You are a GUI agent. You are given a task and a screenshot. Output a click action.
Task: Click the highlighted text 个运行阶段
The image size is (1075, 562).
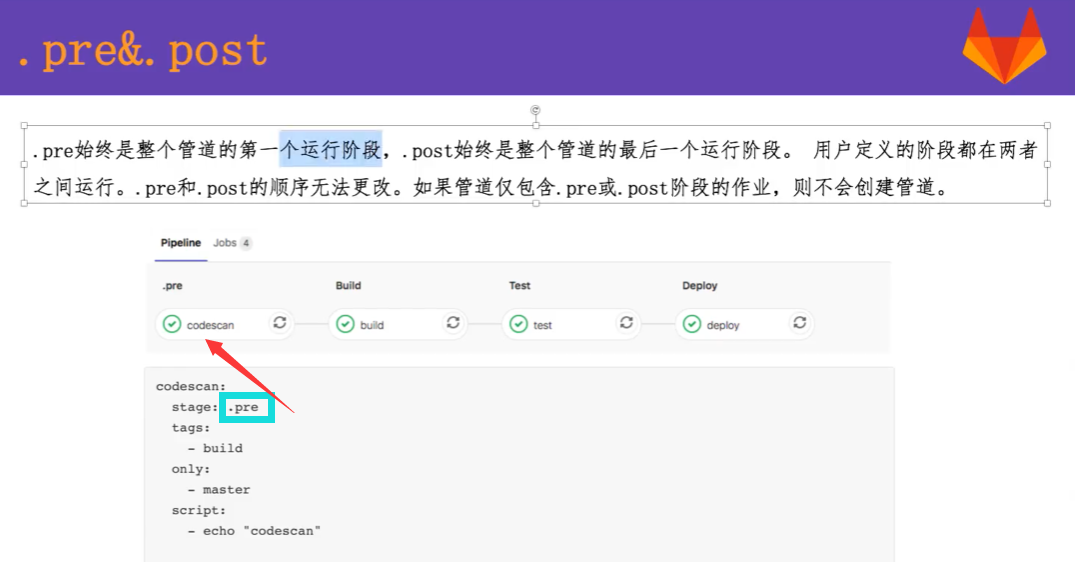pos(330,149)
